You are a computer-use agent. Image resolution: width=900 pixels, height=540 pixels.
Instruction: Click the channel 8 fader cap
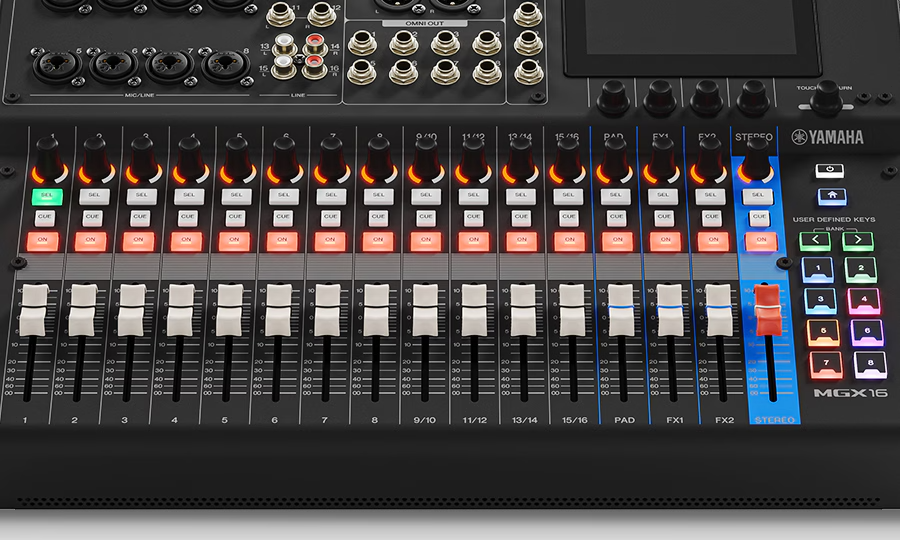376,309
